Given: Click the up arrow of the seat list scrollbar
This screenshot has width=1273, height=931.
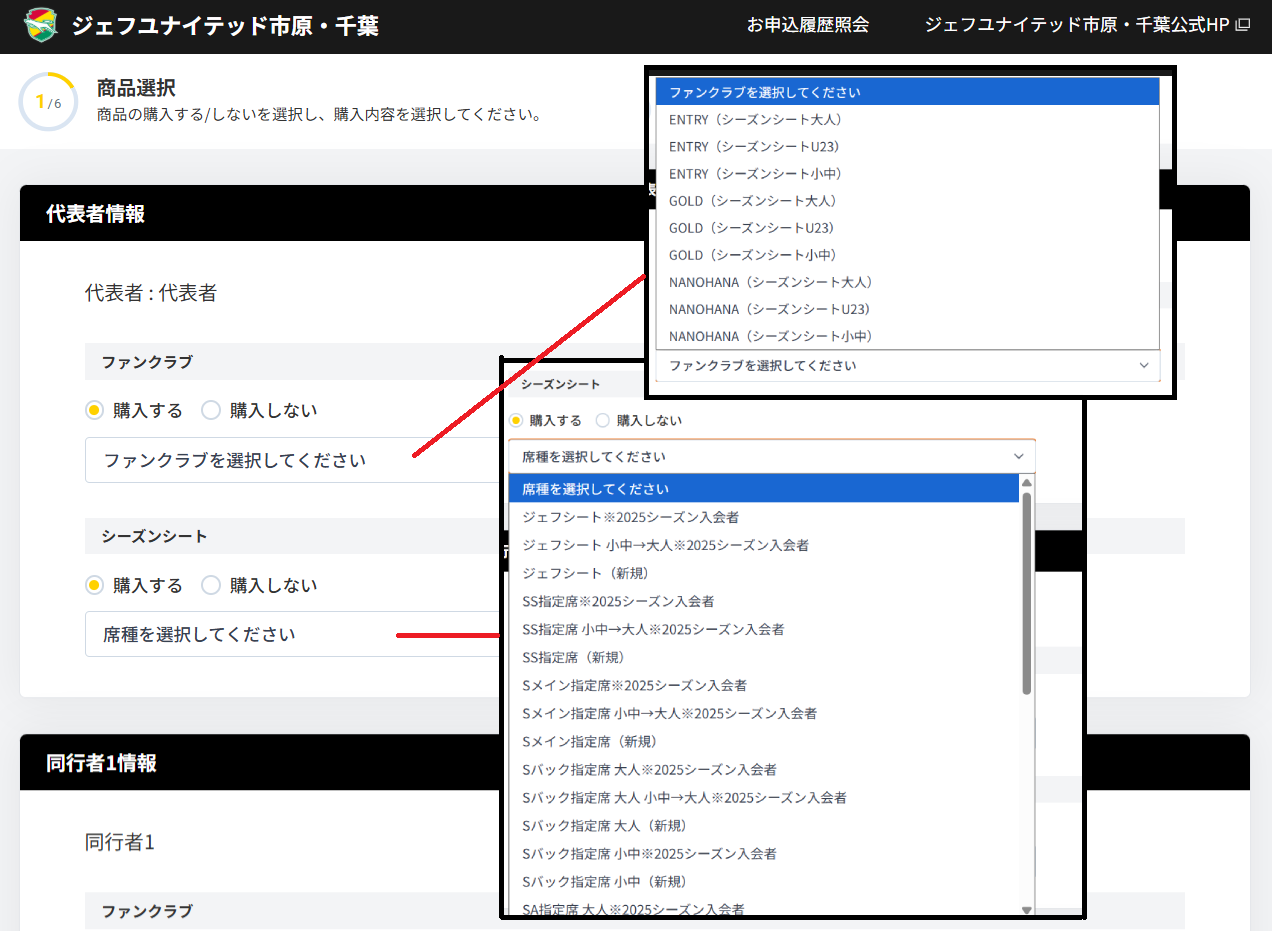Looking at the screenshot, I should (x=1027, y=483).
